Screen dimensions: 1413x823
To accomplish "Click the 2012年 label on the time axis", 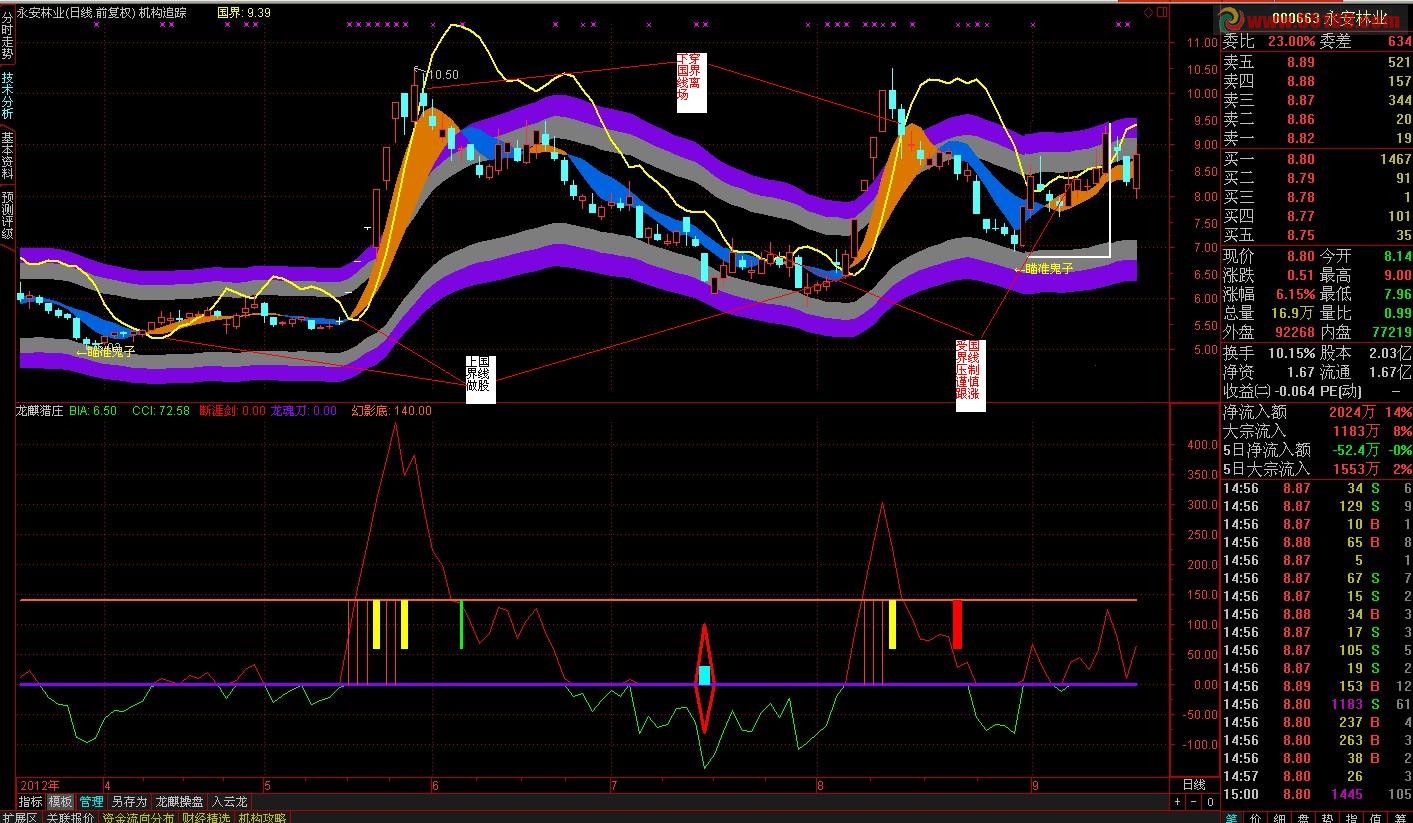I will pyautogui.click(x=38, y=785).
